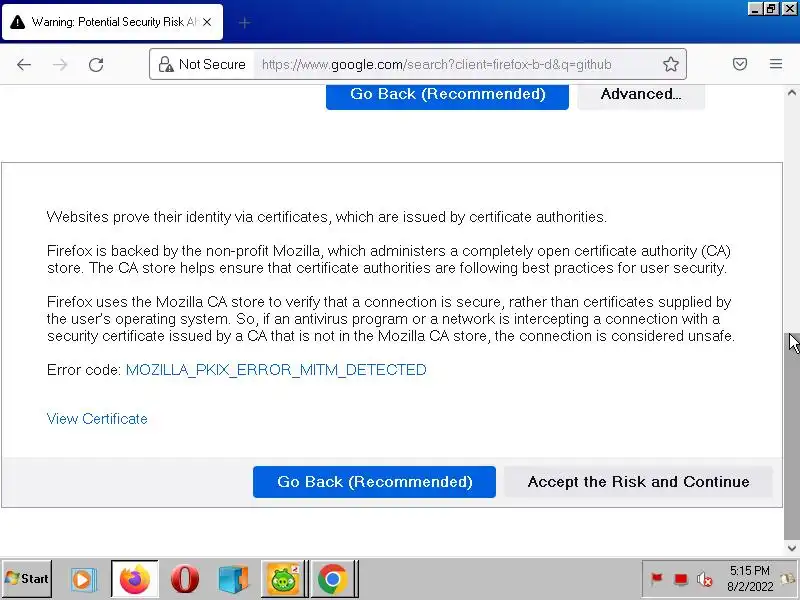This screenshot has height=600, width=800.
Task: Open the Save to Pocket icon
Action: point(740,64)
